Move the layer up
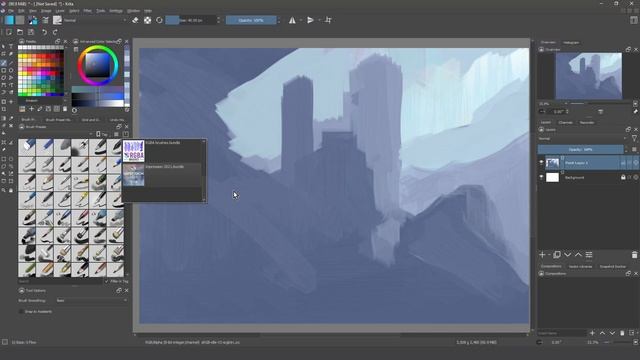This screenshot has height=360, width=640. (578, 255)
